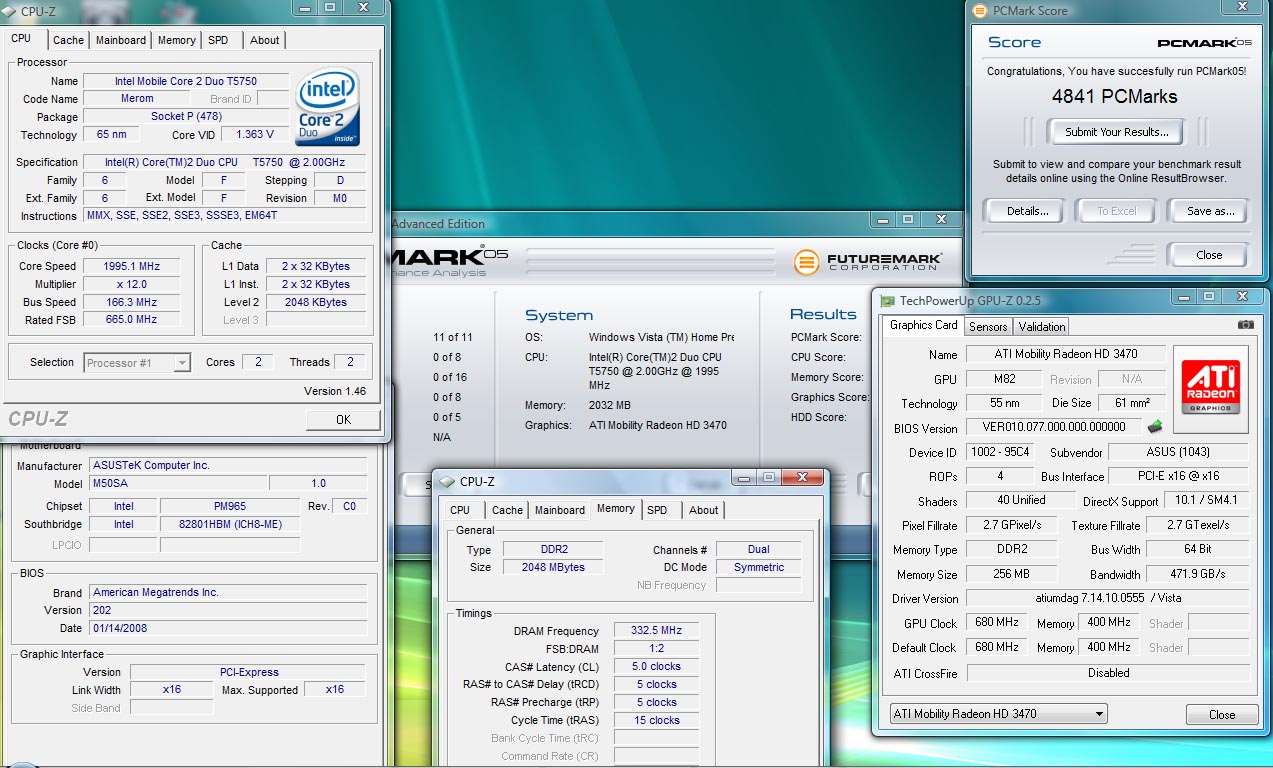Close the PCMark Score dialog via the Close button
The width and height of the screenshot is (1273, 768).
[1209, 255]
